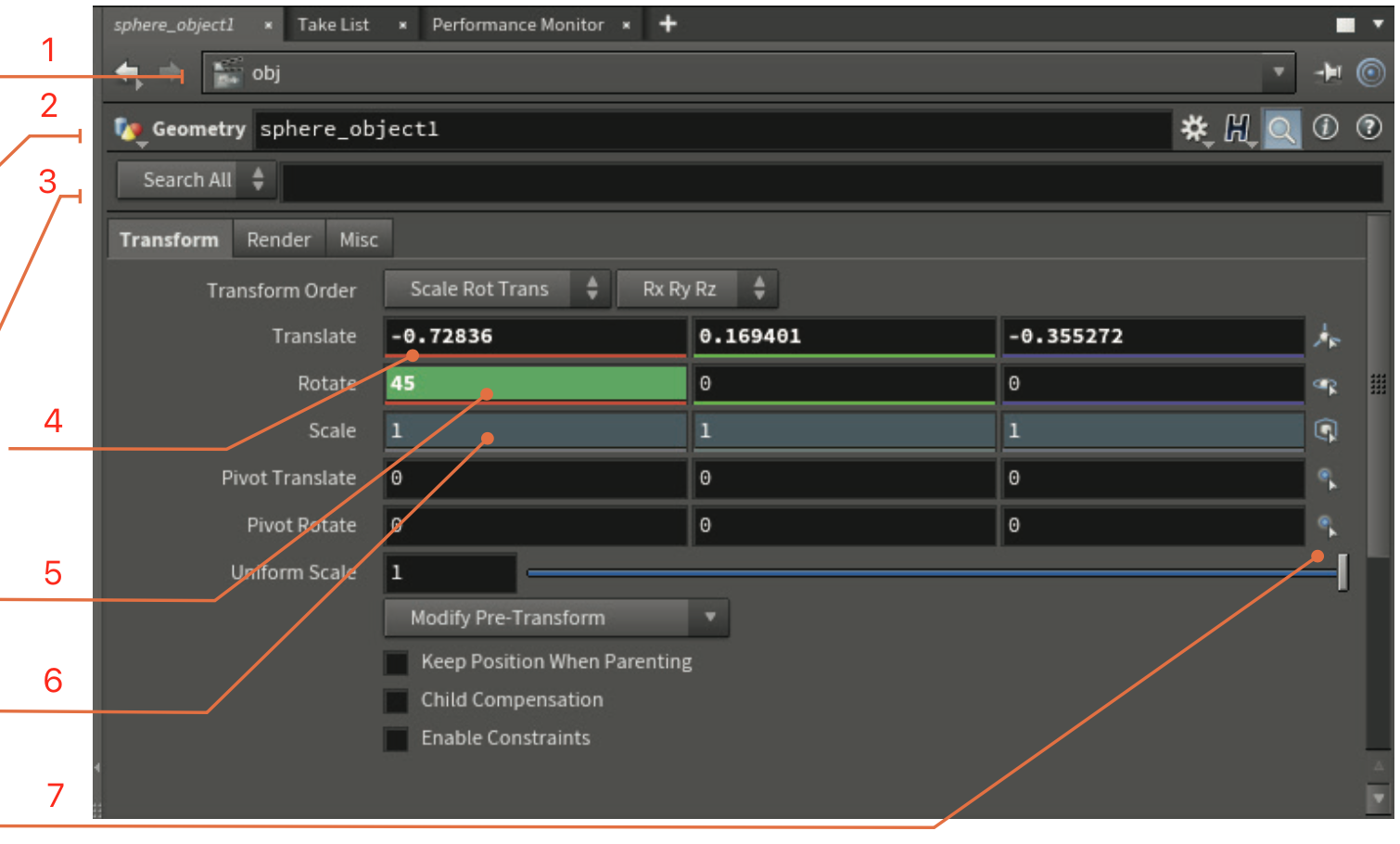
Task: Click the Rotate X field showing 45
Action: pos(536,384)
